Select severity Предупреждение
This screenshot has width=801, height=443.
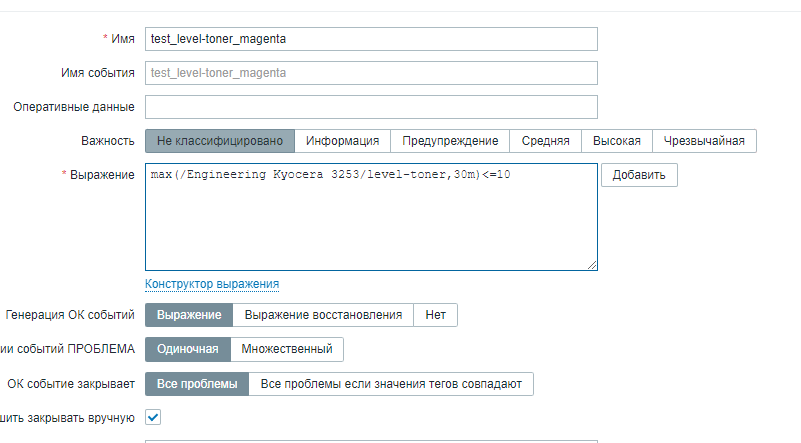click(450, 141)
